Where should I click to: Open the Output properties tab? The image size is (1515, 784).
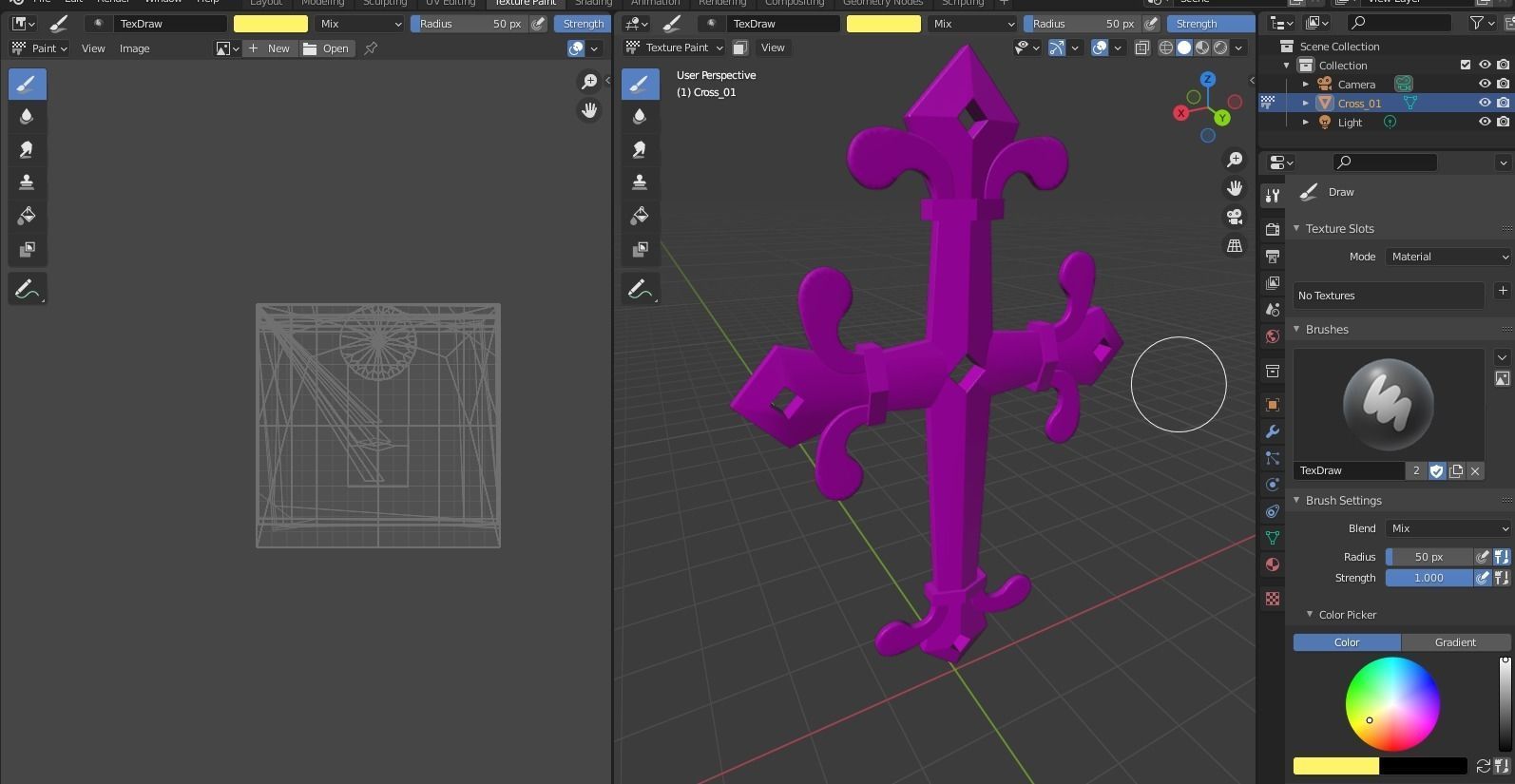[1272, 256]
